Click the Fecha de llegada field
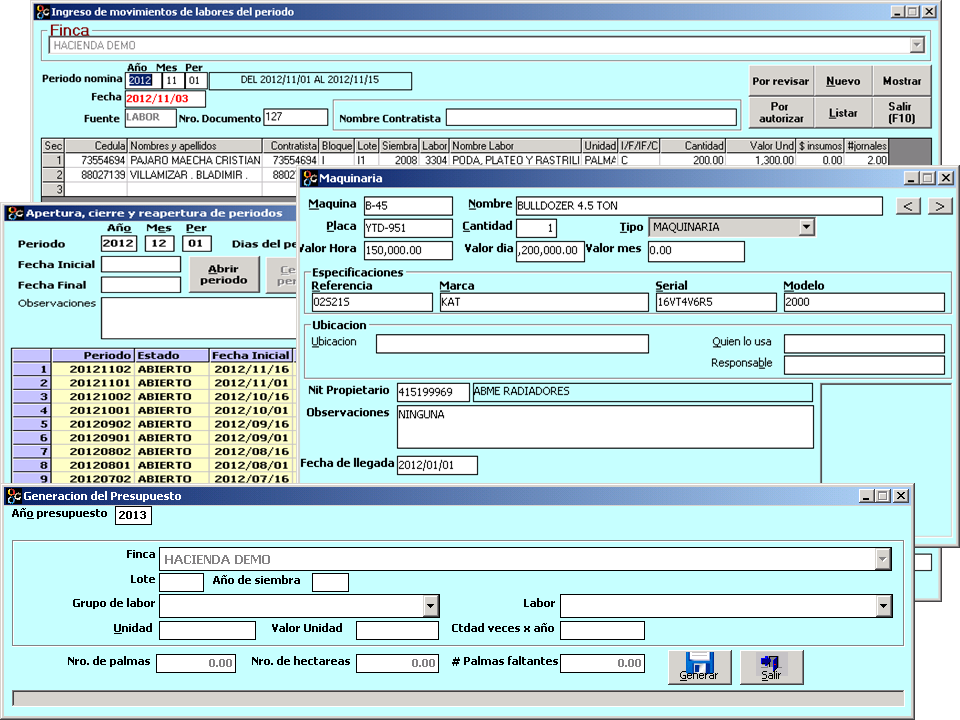Screen dimensions: 960x720 point(437,465)
